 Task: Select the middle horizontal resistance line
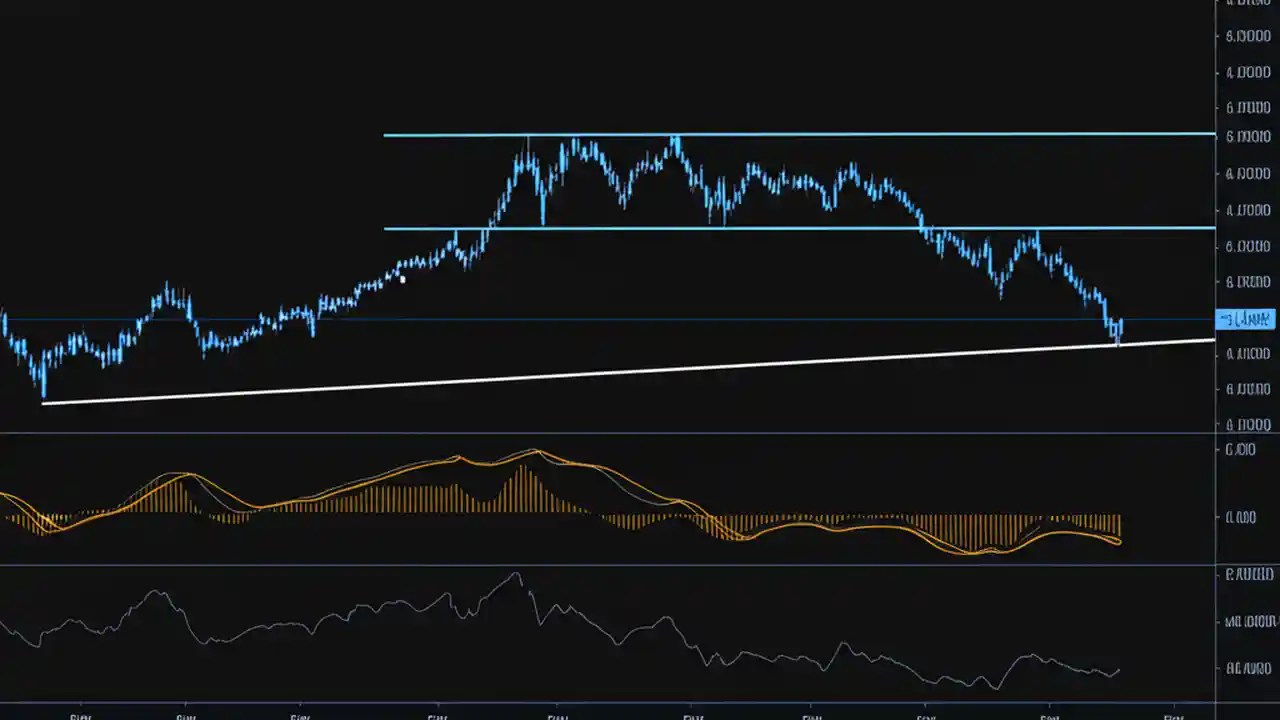(800, 228)
